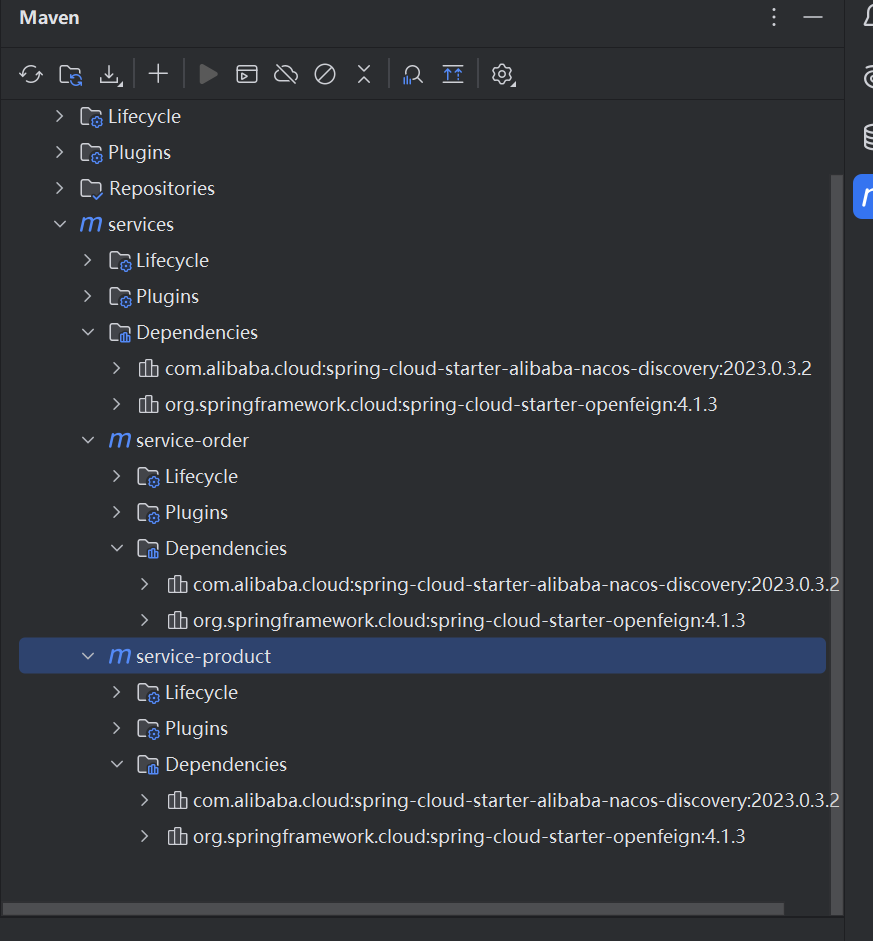Select Lifecycle under service-order
This screenshot has height=941, width=873.
tap(201, 477)
